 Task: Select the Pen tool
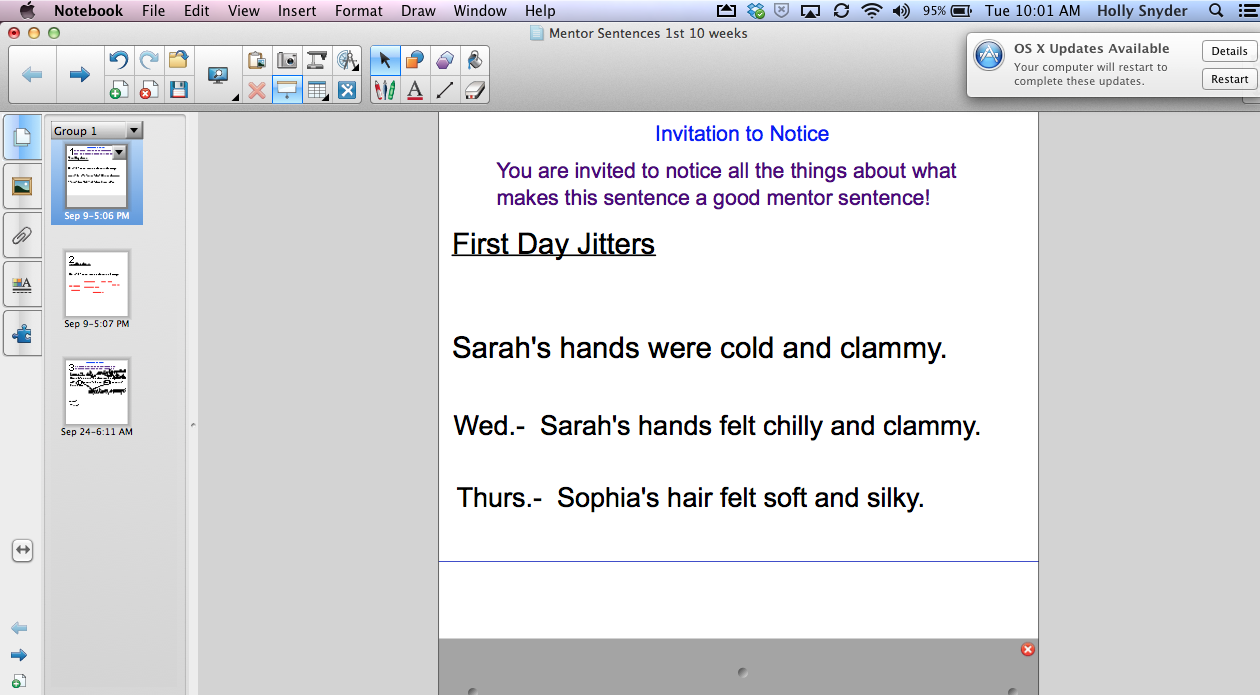(385, 90)
